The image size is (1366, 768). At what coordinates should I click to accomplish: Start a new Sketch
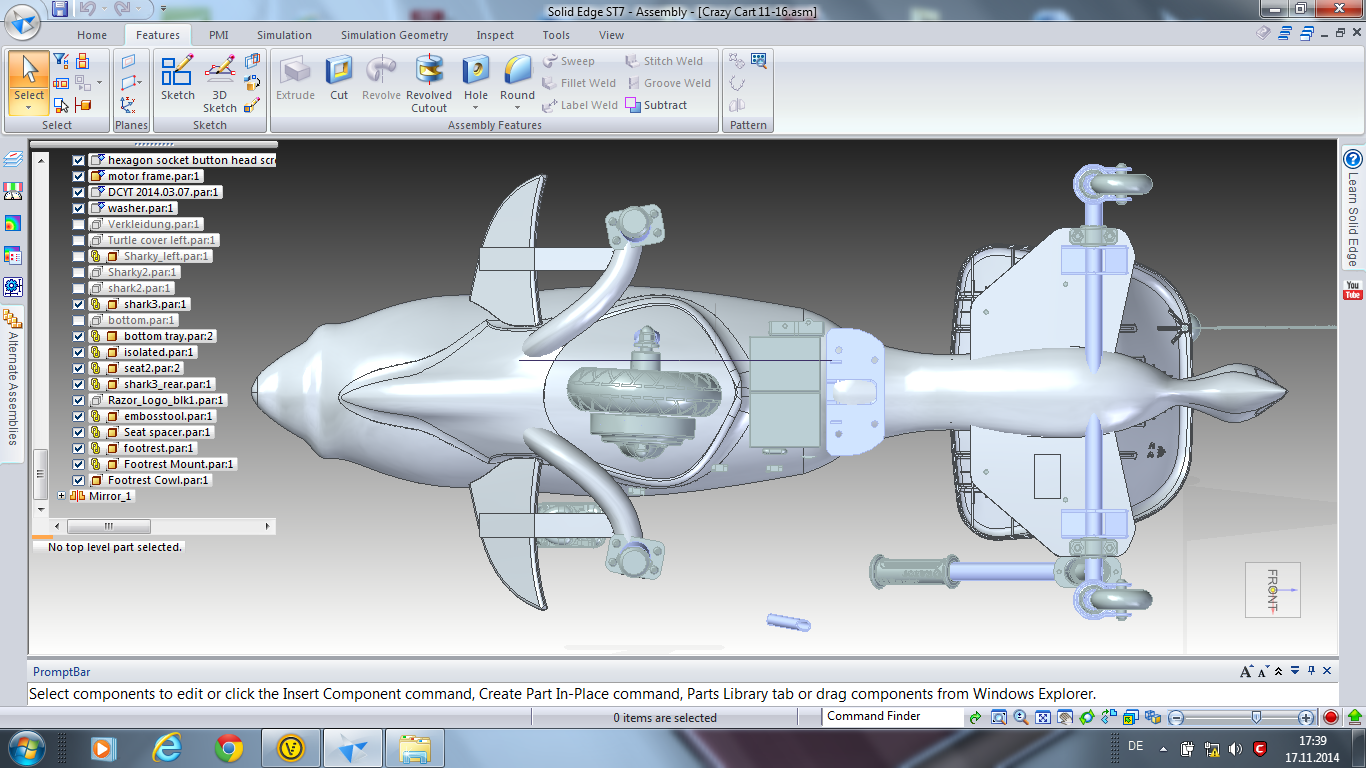tap(178, 78)
